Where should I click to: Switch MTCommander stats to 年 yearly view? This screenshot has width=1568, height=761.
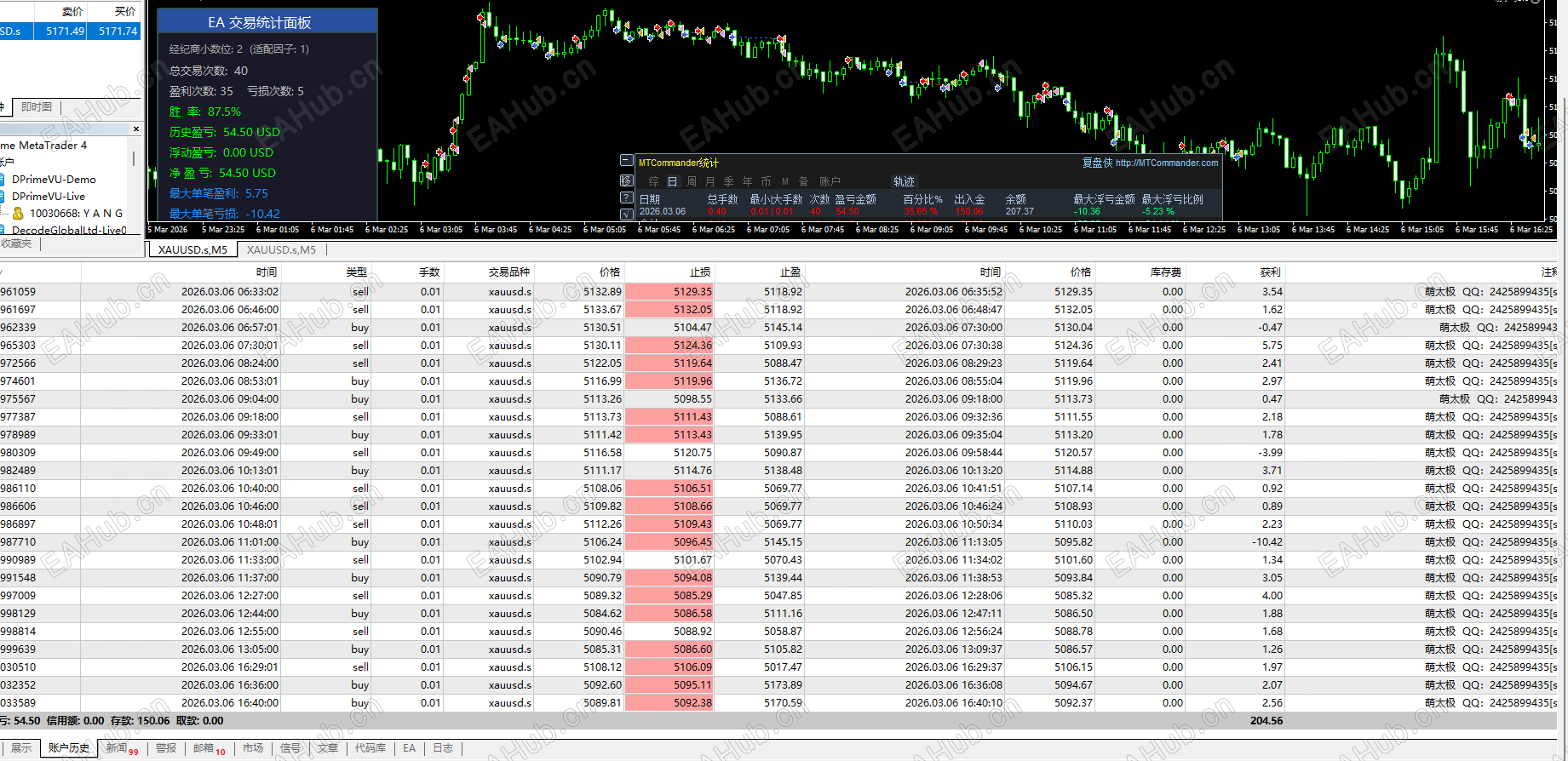click(748, 181)
